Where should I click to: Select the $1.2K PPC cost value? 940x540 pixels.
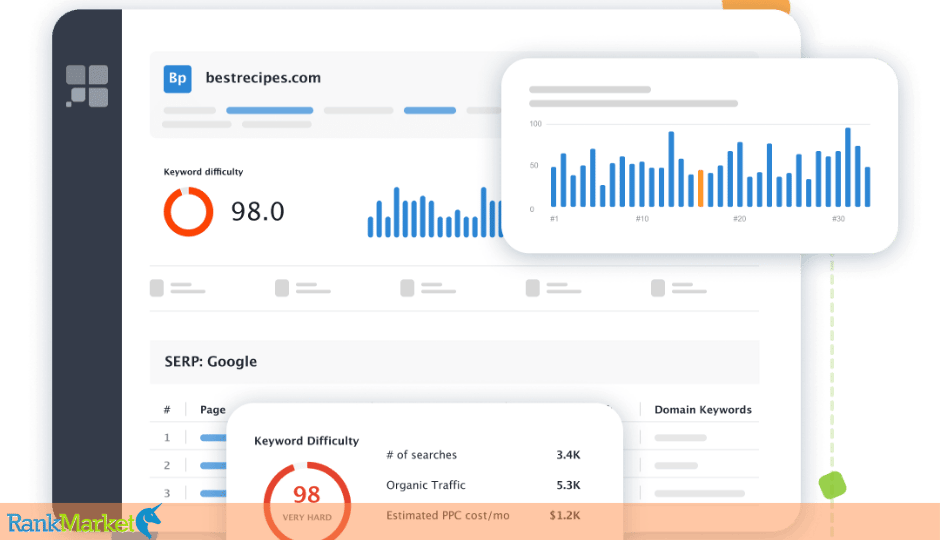(x=565, y=515)
